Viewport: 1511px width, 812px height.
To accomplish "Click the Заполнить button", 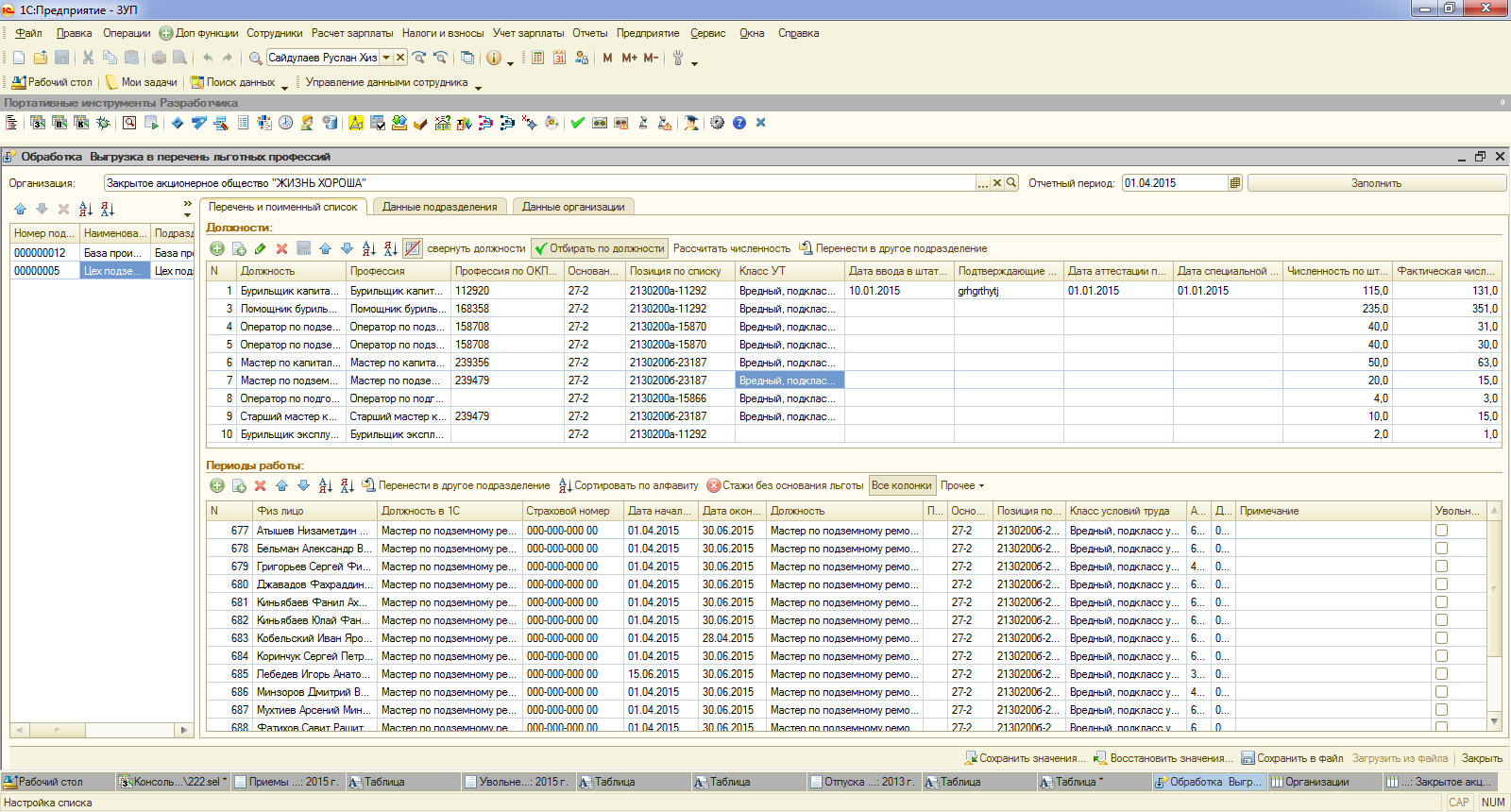I will (1377, 183).
